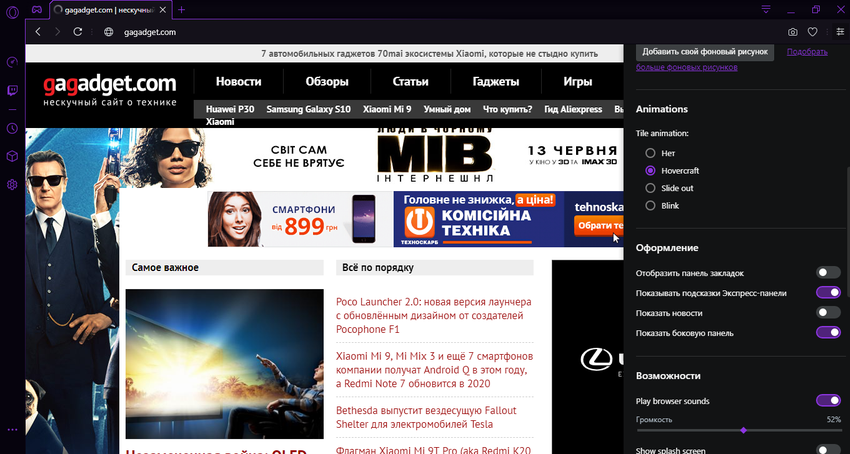This screenshot has height=454, width=850.
Task: Reload the current page
Action: [x=77, y=32]
